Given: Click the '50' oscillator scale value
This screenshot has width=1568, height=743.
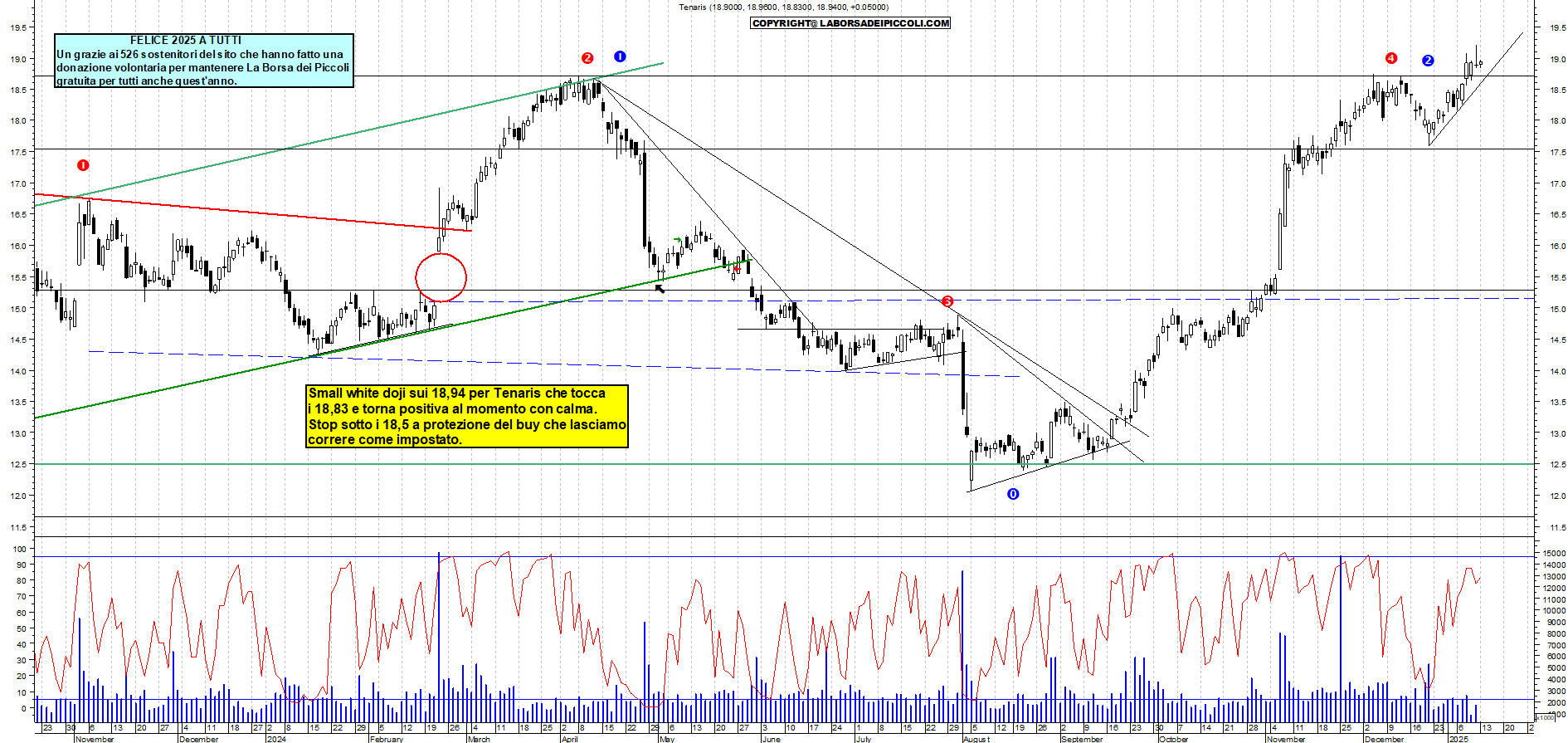Looking at the screenshot, I should pos(22,628).
